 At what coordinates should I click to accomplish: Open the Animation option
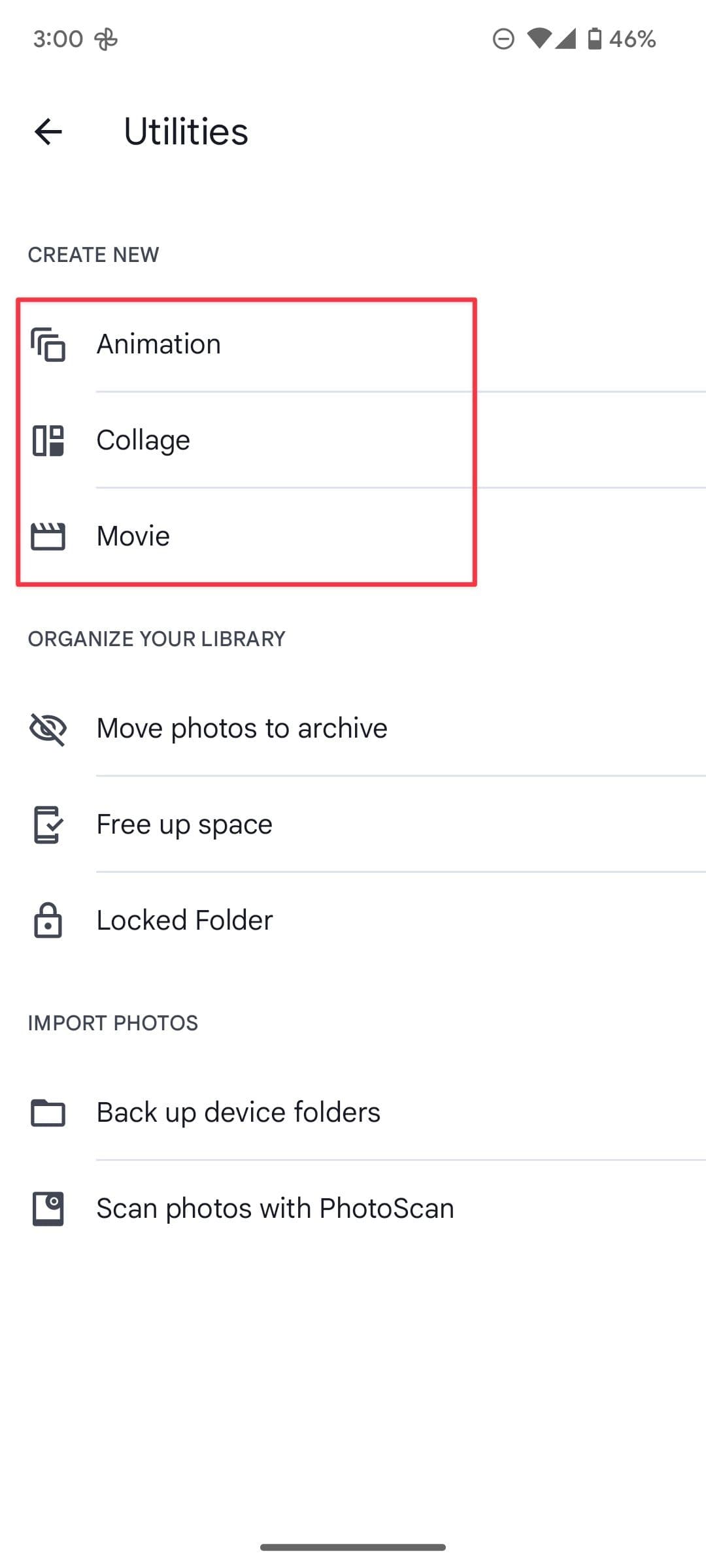point(159,344)
